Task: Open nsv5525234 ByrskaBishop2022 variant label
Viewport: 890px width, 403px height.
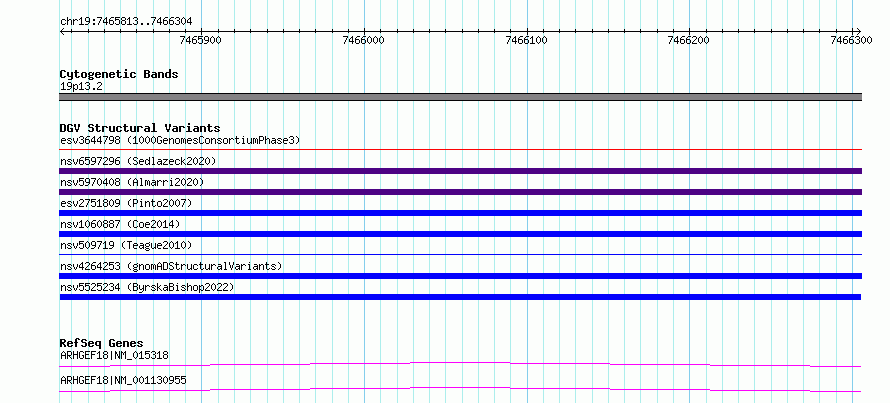Action: [x=147, y=287]
